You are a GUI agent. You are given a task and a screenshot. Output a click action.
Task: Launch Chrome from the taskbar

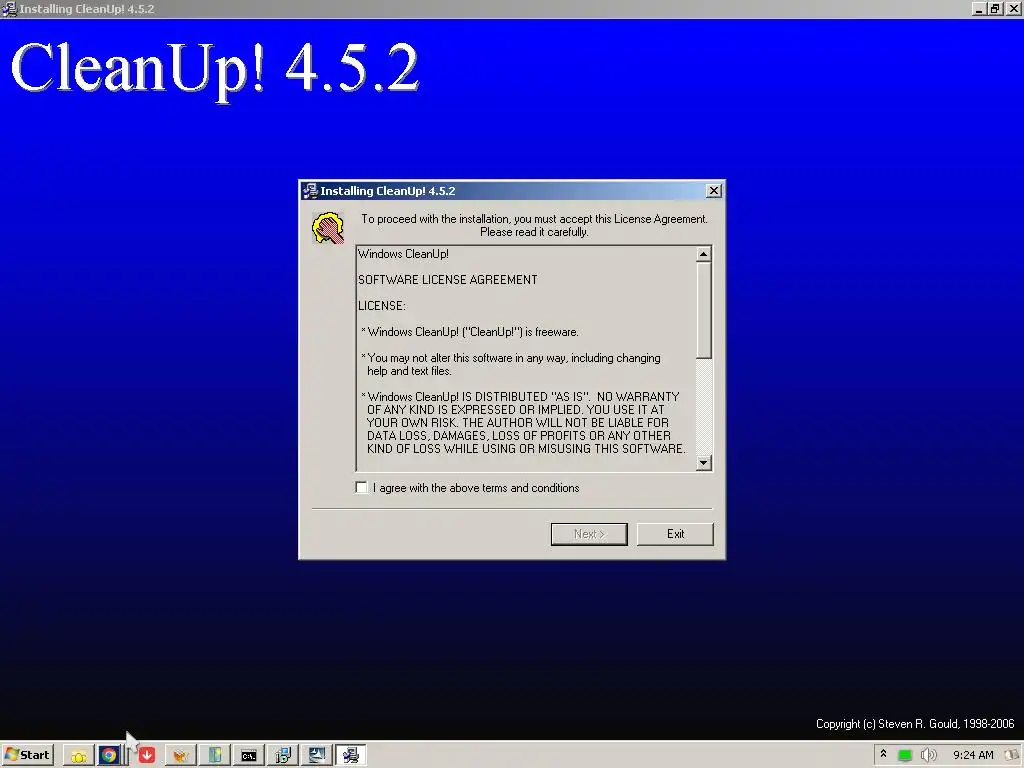click(x=109, y=756)
